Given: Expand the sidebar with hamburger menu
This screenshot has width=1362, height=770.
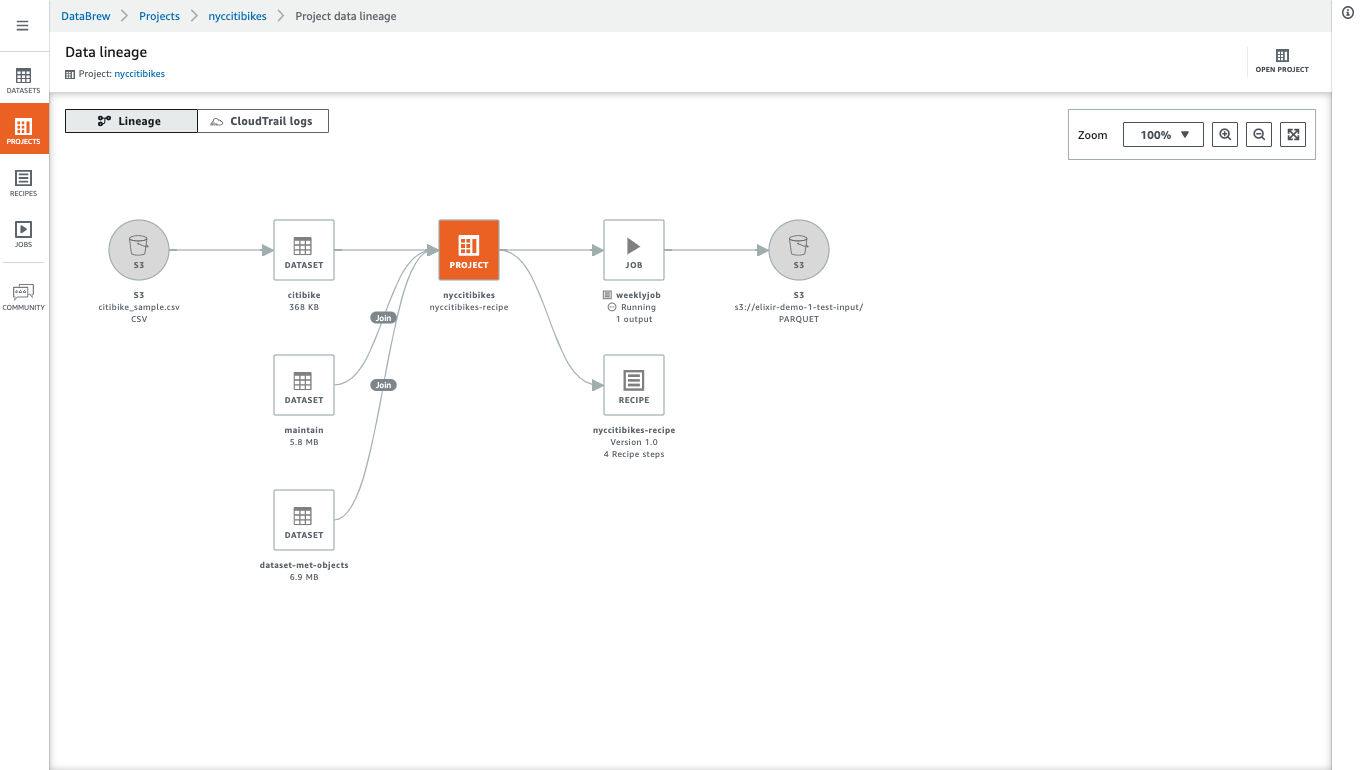Looking at the screenshot, I should 22,25.
